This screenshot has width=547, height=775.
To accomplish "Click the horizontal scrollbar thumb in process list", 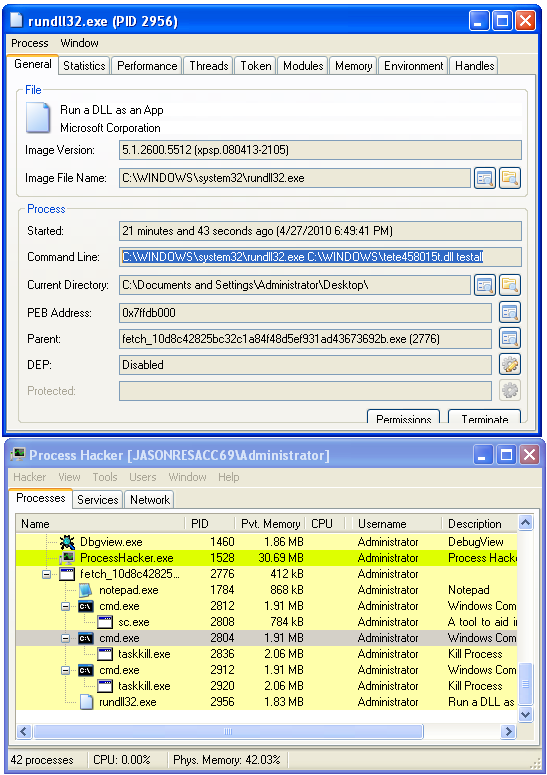I will [228, 732].
